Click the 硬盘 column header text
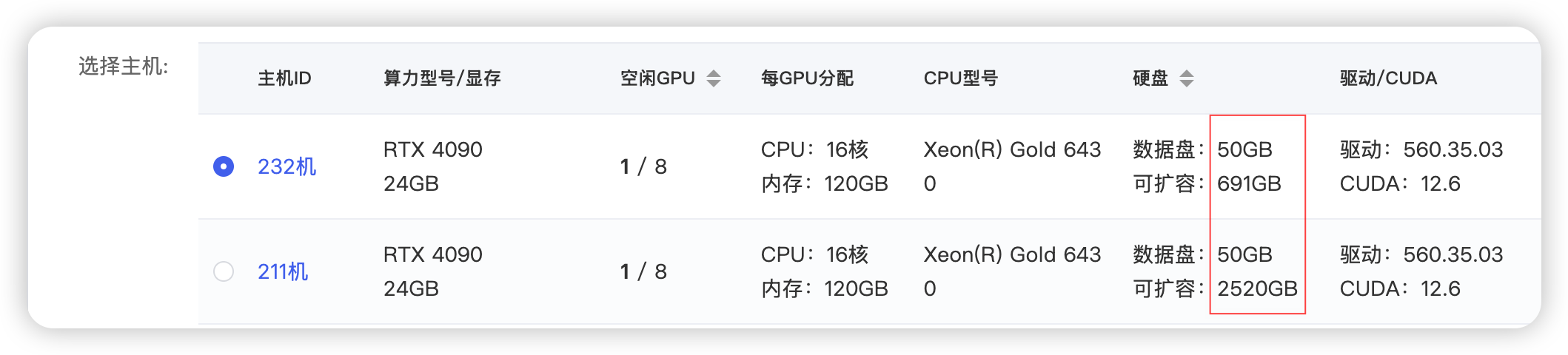The image size is (1568, 355). coord(1150,78)
